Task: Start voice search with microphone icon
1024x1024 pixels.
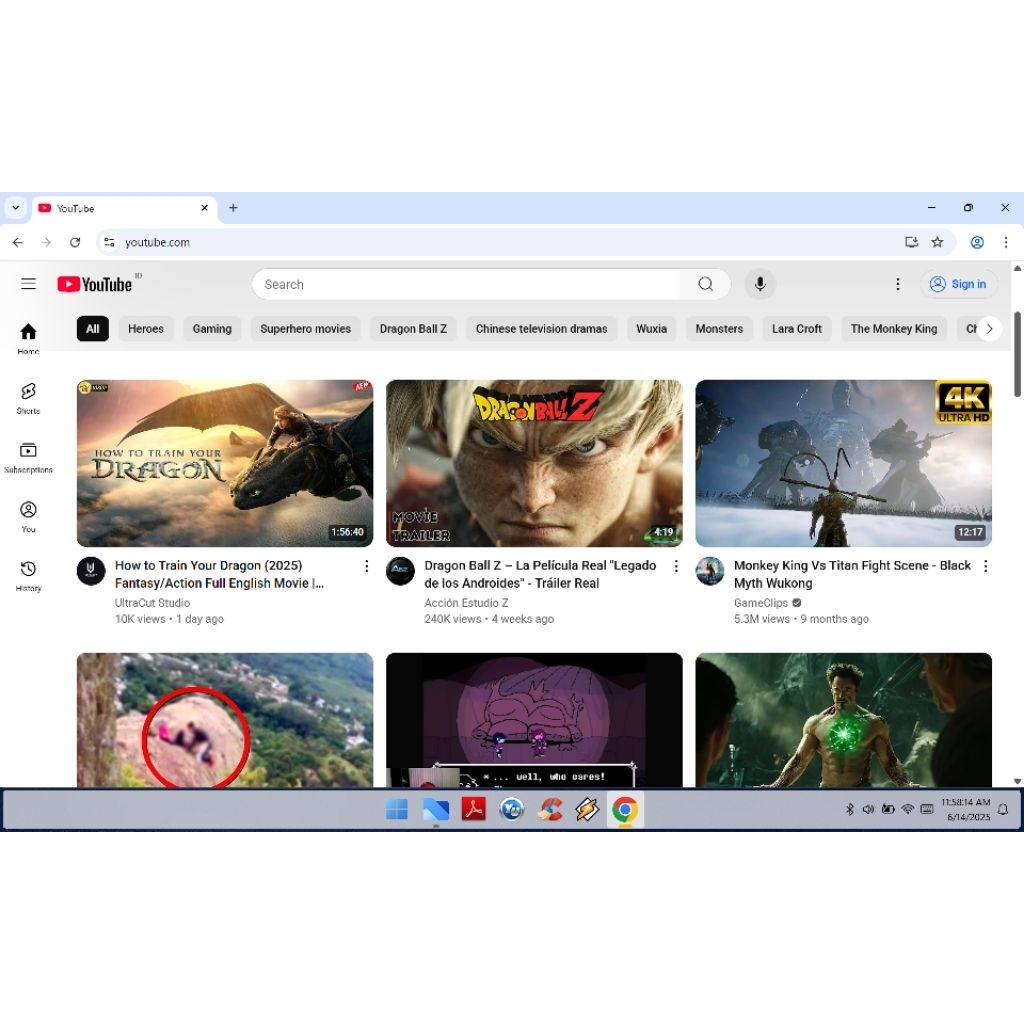Action: click(760, 284)
